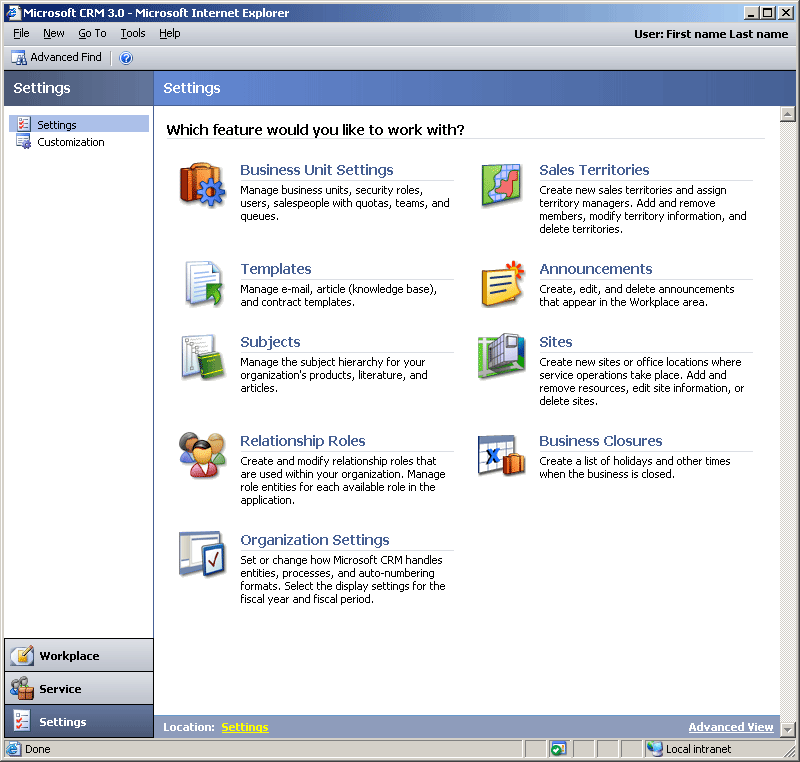Viewport: 800px width, 762px height.
Task: Open the Sites link
Action: point(556,342)
